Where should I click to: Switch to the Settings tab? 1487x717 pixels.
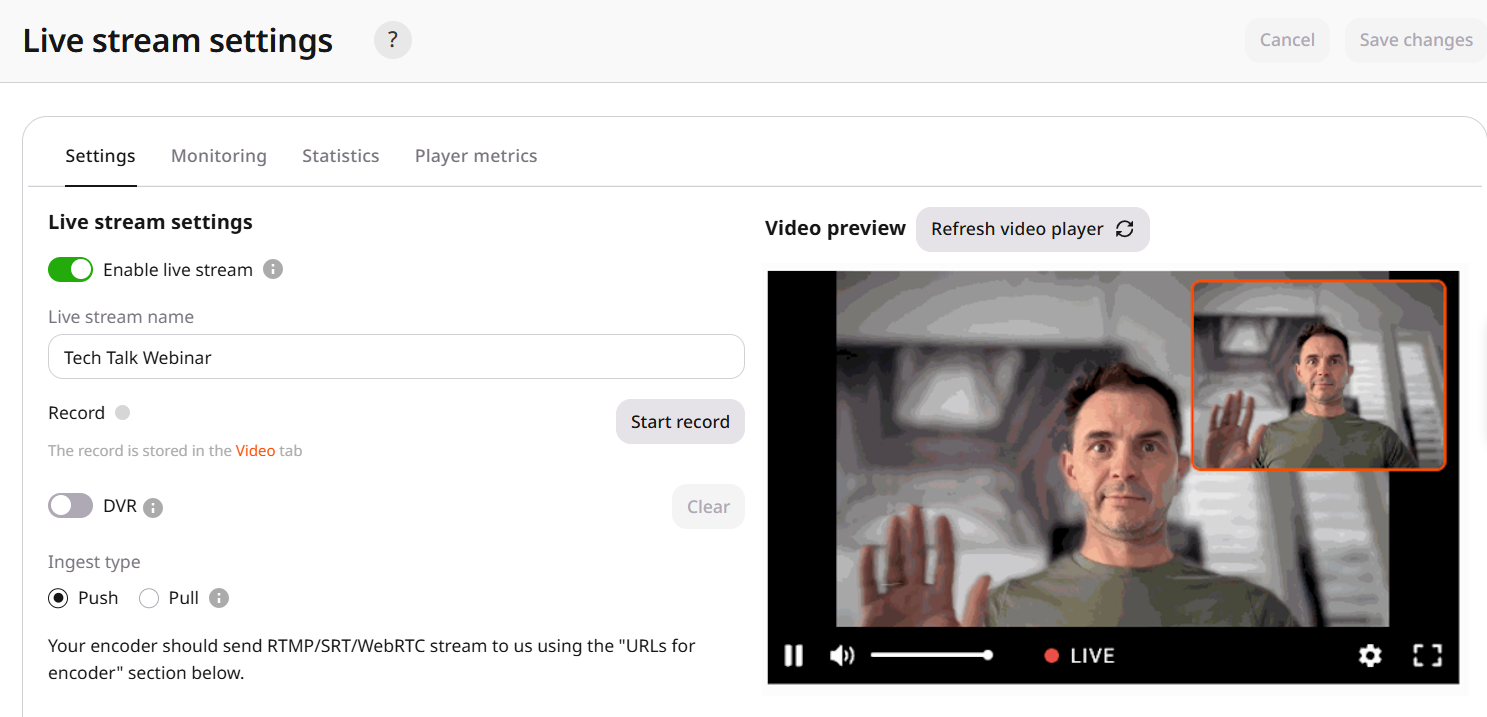(100, 156)
